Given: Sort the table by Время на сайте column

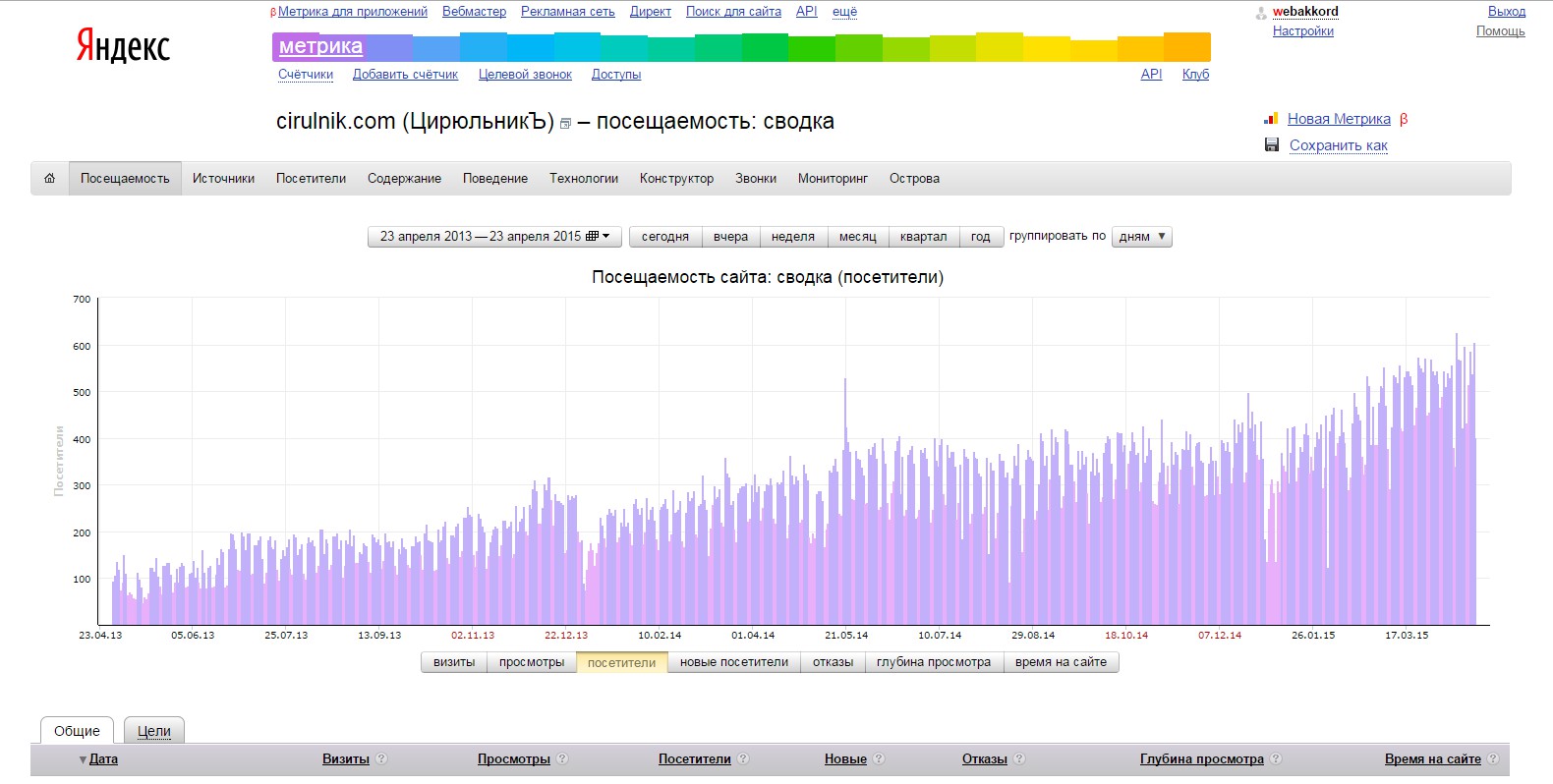Looking at the screenshot, I should (x=1433, y=758).
